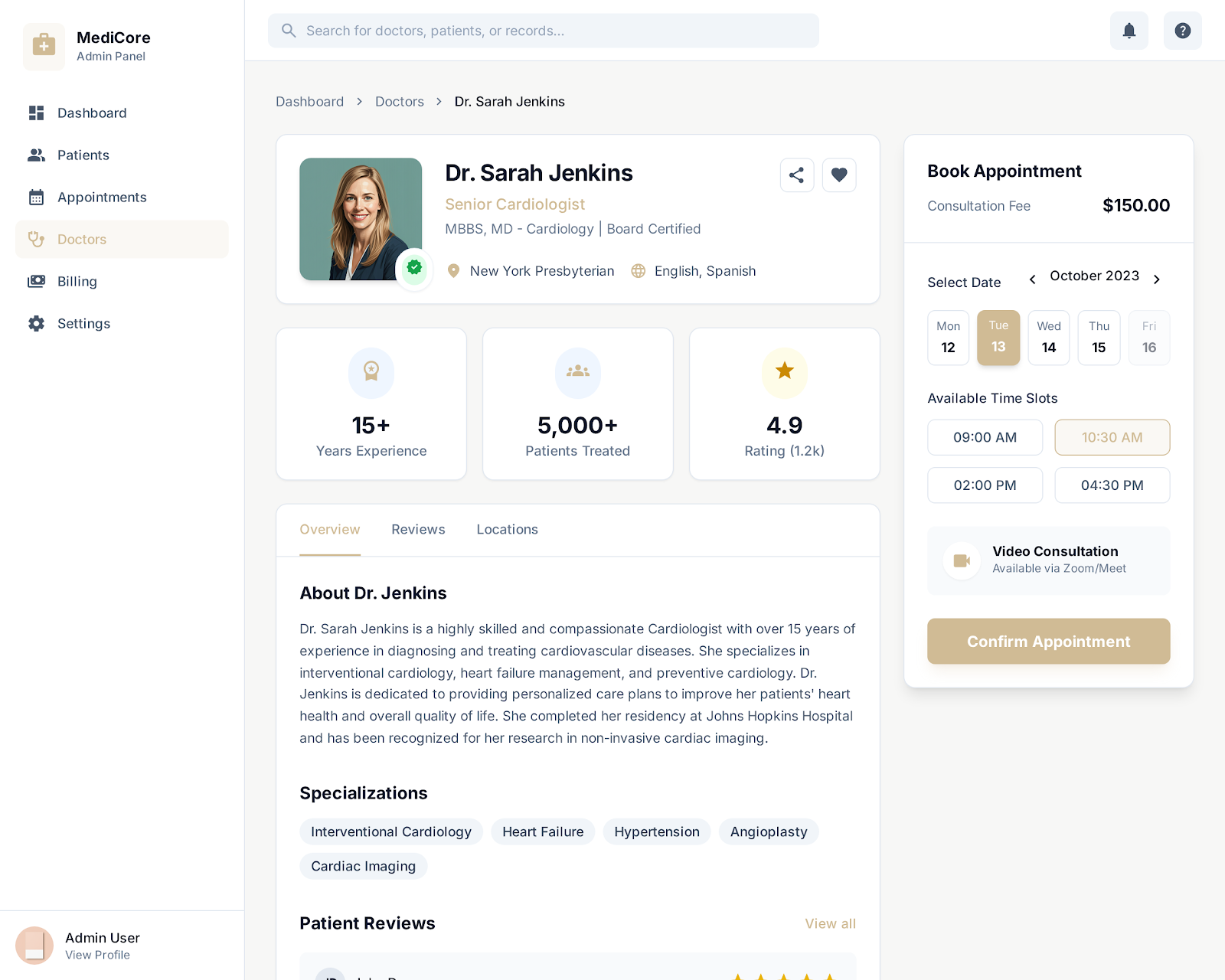Click the search field

tap(543, 31)
